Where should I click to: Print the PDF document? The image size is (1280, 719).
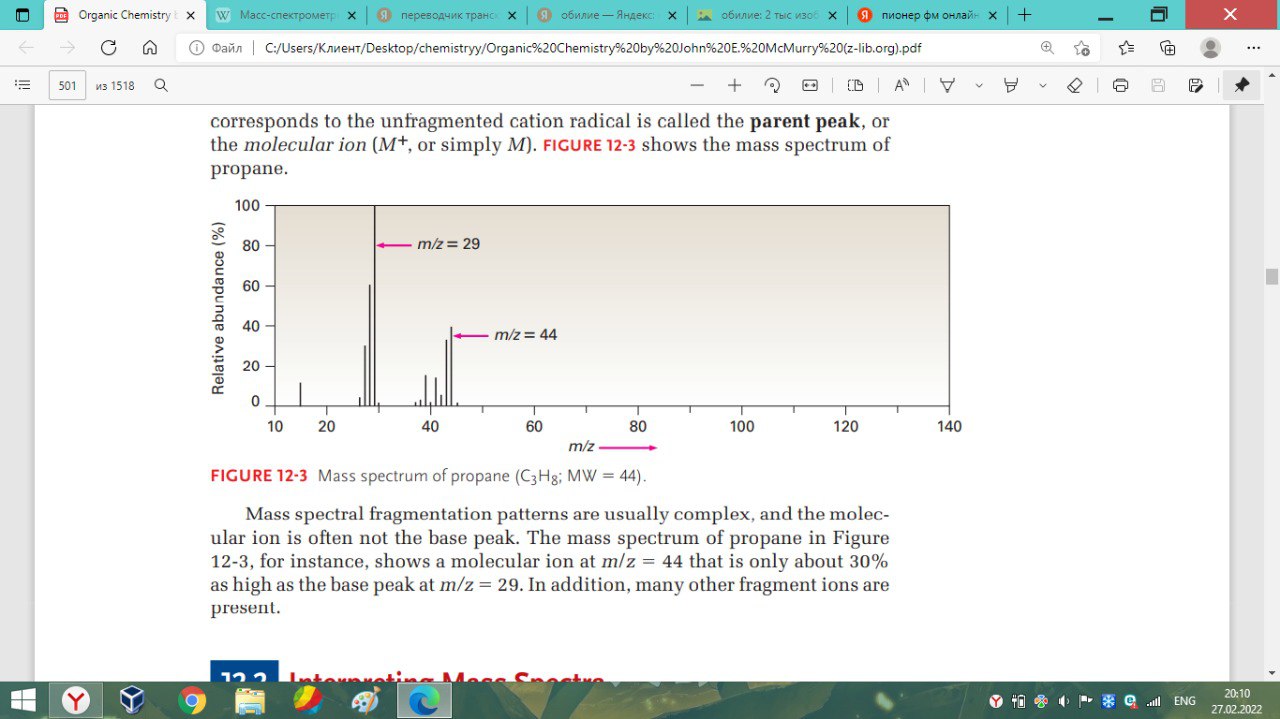coord(1121,86)
